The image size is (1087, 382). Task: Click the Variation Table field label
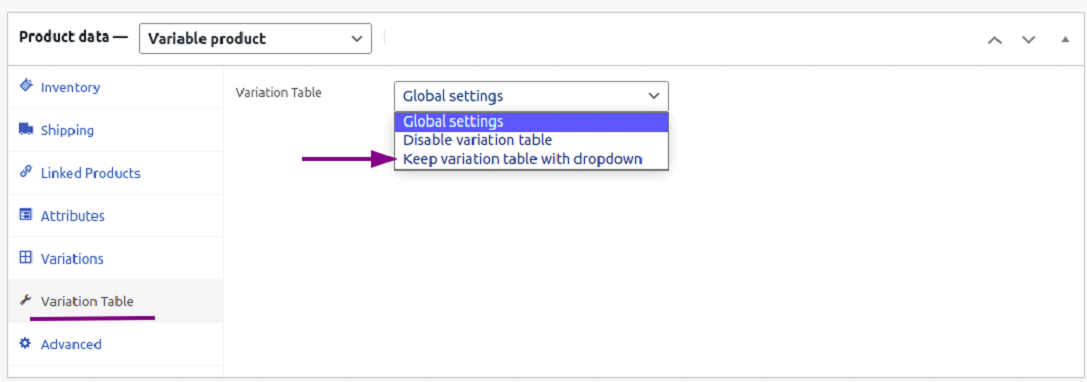(279, 92)
